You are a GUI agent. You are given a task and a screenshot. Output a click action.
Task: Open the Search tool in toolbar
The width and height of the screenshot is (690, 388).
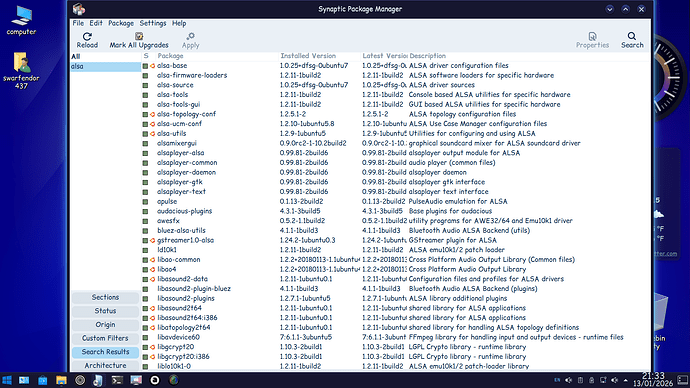[632, 40]
